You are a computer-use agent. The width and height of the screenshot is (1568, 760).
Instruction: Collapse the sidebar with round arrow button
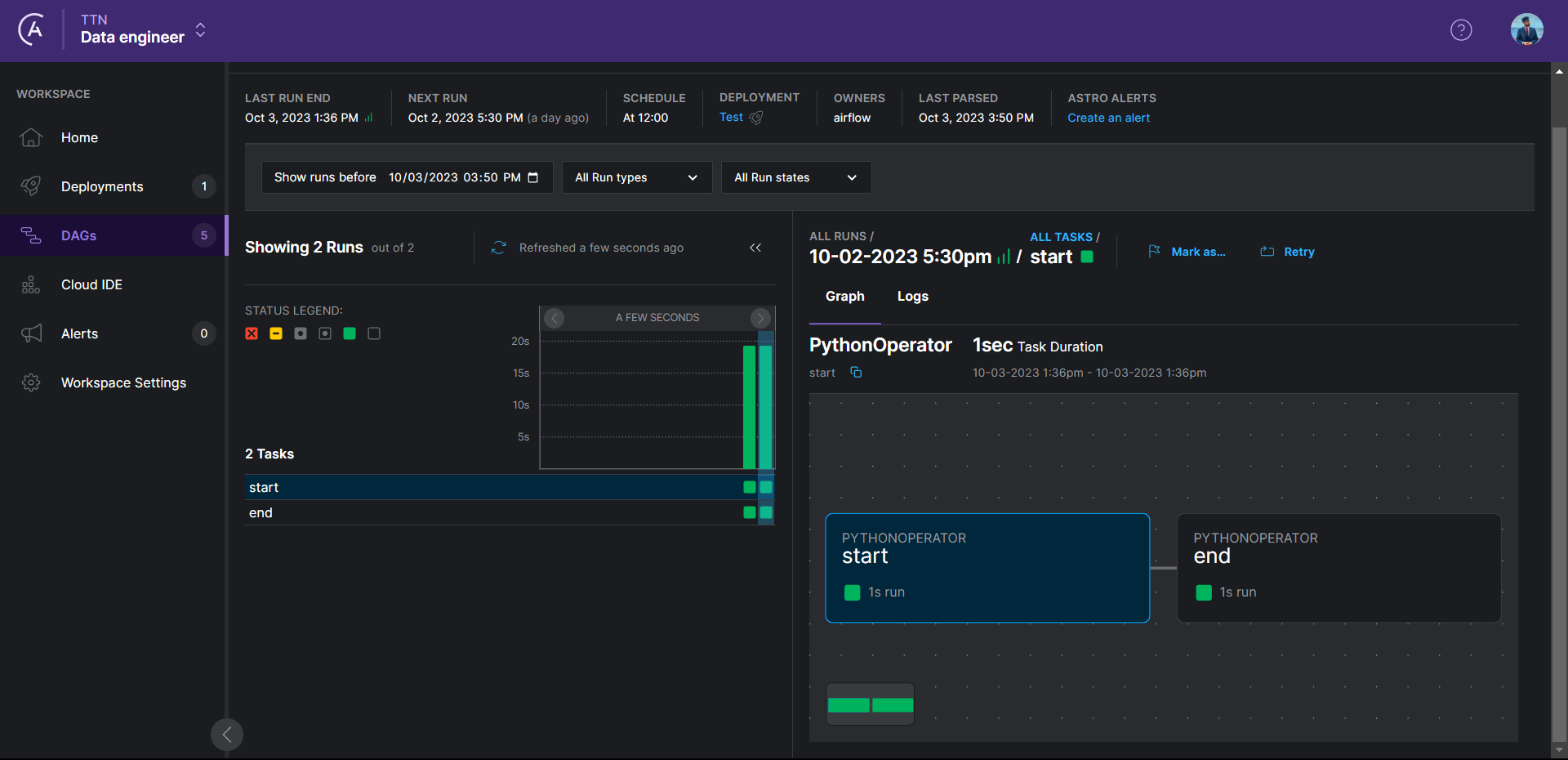(x=227, y=734)
